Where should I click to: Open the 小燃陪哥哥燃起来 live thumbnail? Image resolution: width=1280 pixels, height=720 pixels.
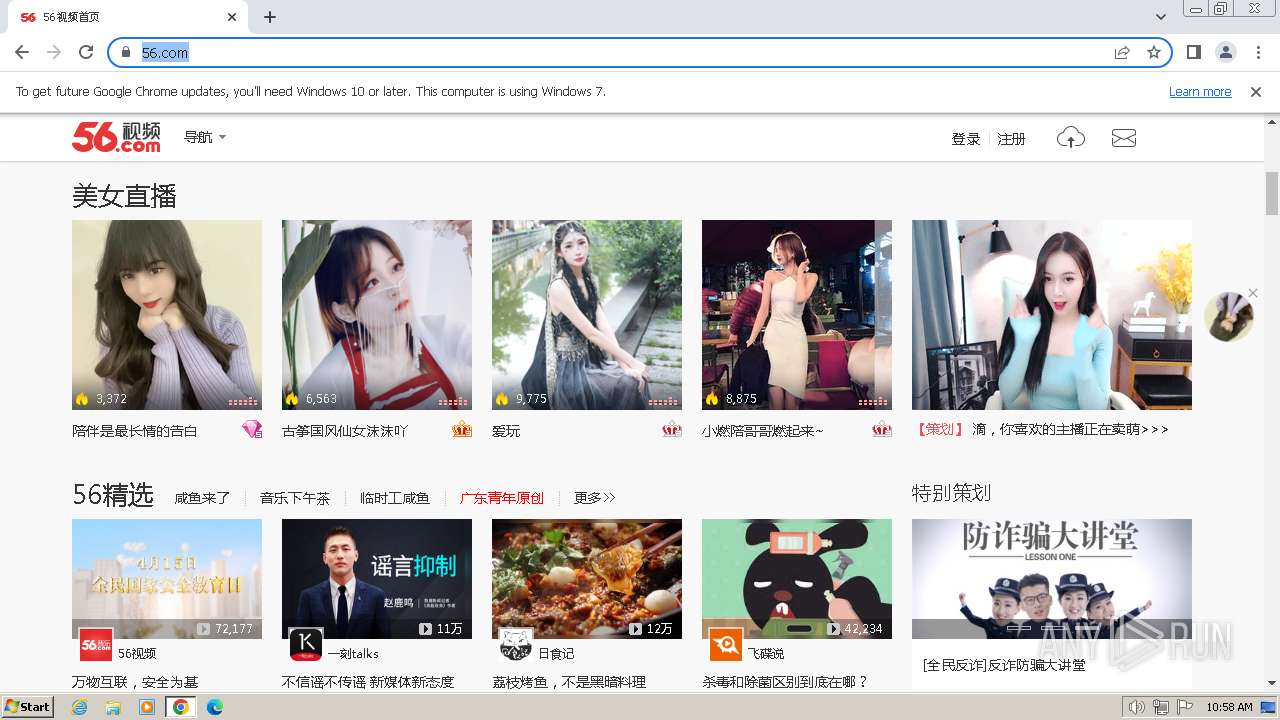[x=797, y=315]
